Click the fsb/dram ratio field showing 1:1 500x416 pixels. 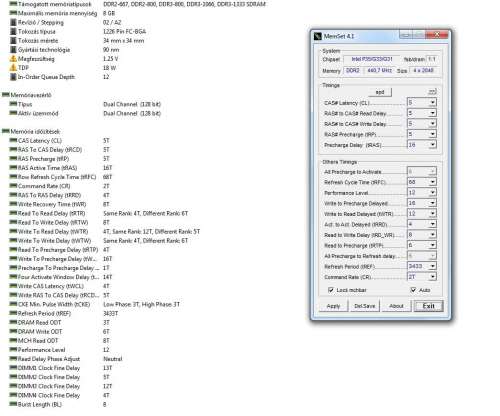point(432,59)
